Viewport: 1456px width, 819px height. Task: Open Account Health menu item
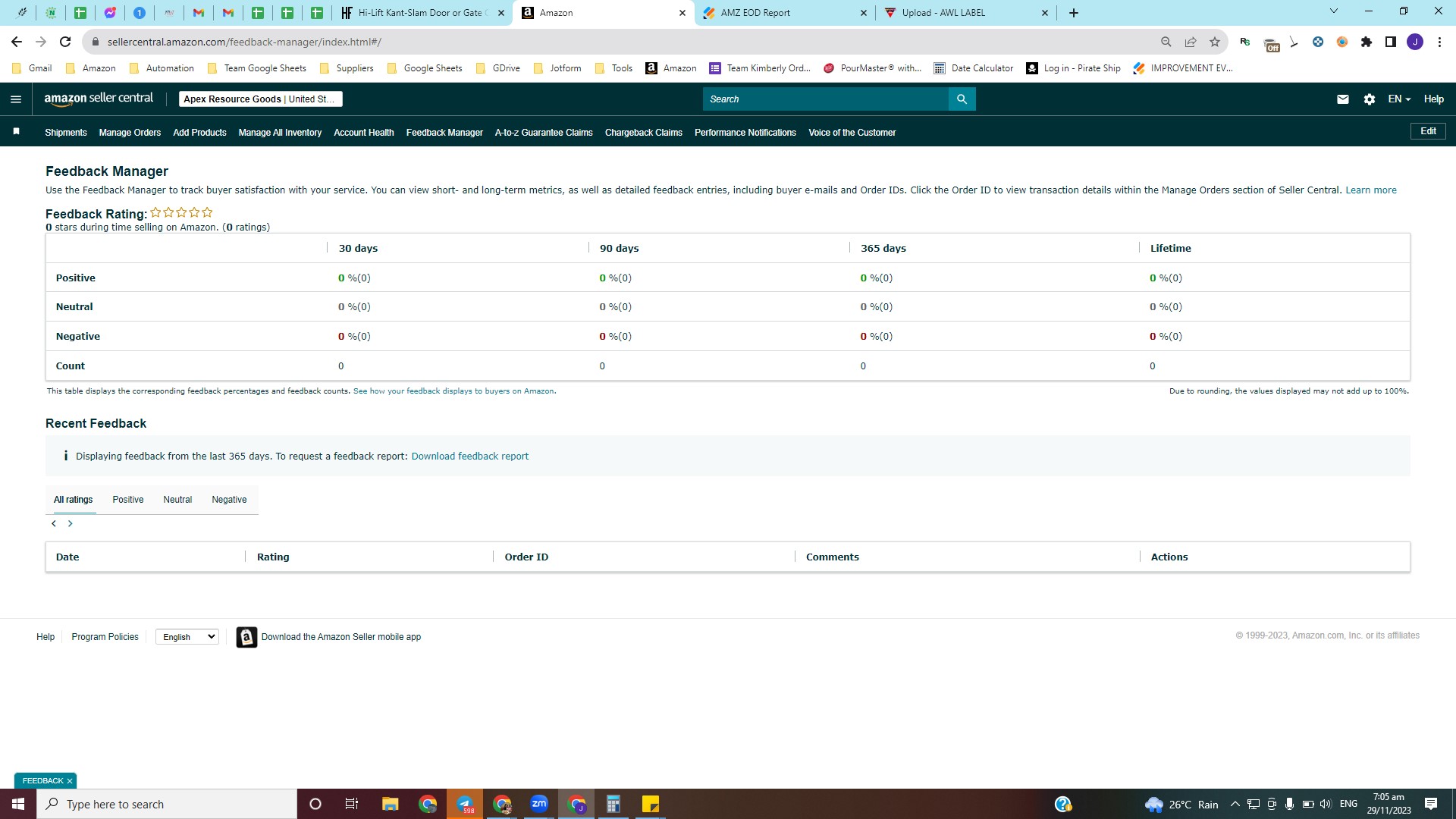pos(364,133)
